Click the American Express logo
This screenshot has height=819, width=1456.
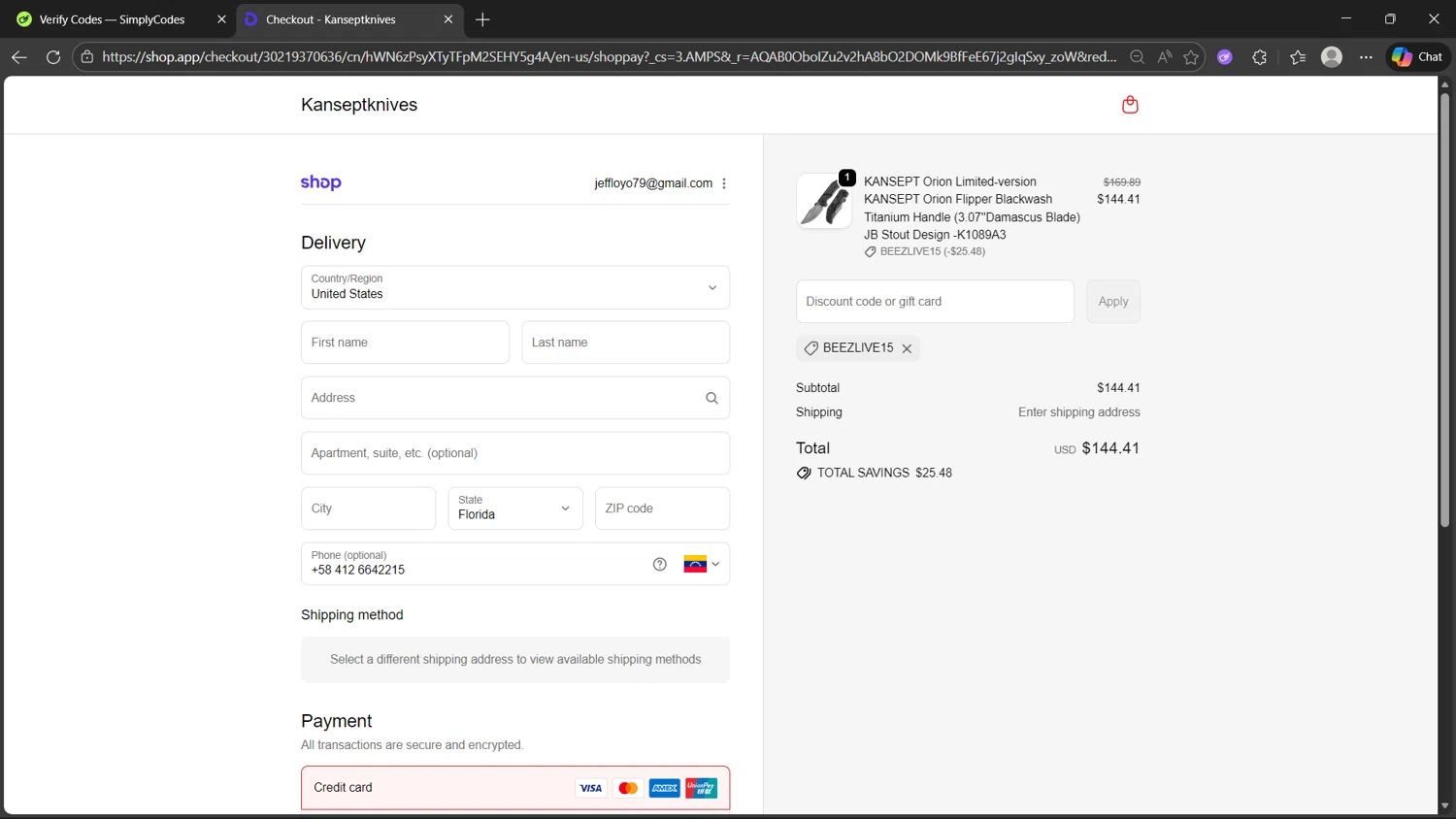(665, 788)
